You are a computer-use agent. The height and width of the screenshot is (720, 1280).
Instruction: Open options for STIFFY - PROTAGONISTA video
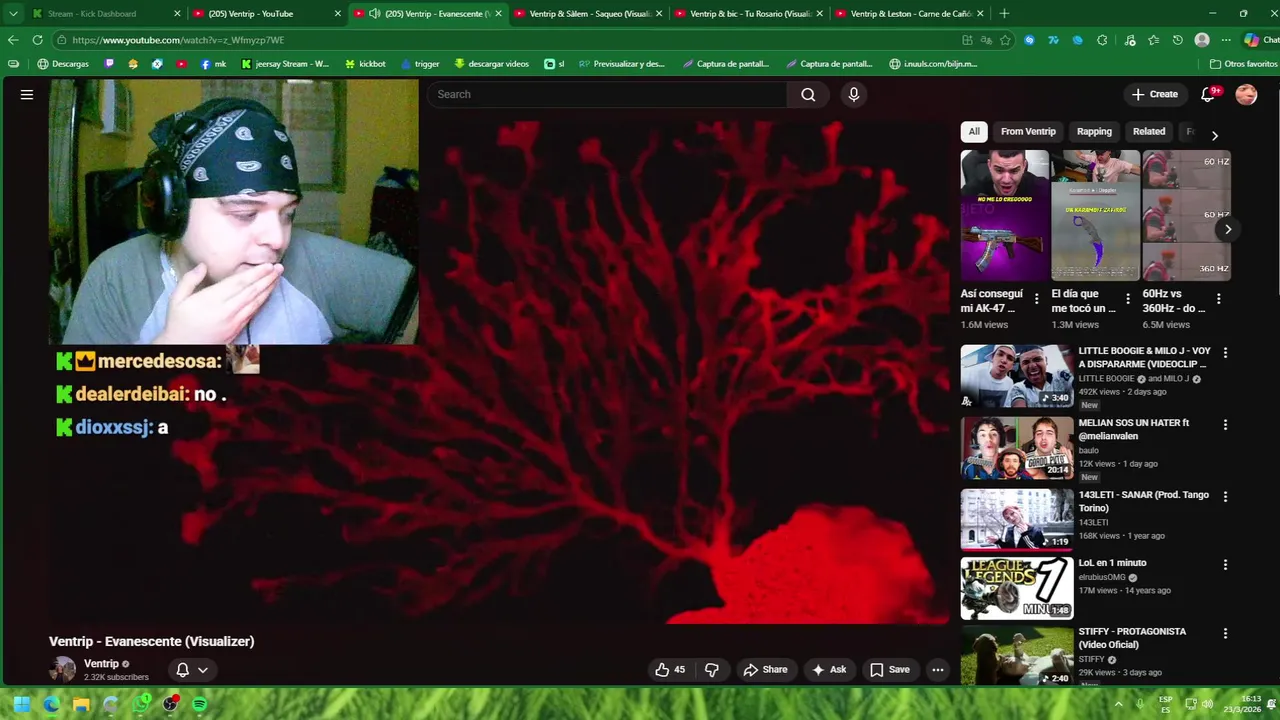(1225, 633)
